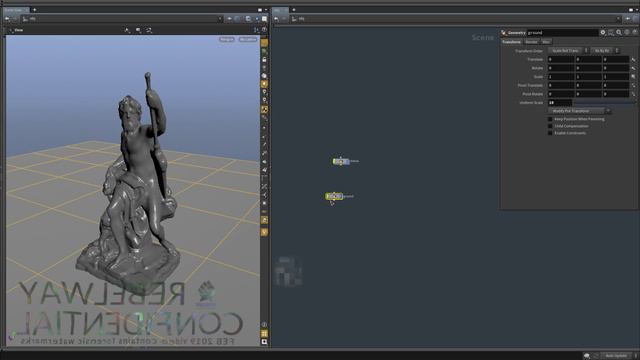This screenshot has width=640, height=360.
Task: Select the Scene View pane tab
Action: point(14,10)
